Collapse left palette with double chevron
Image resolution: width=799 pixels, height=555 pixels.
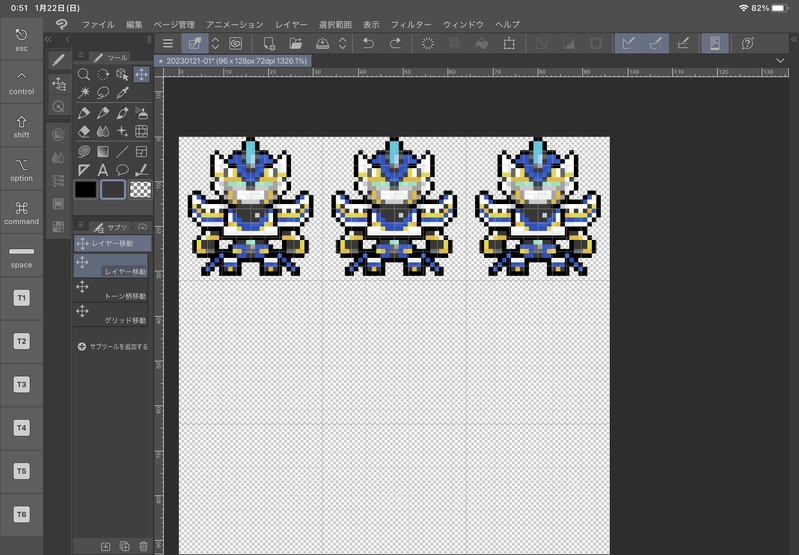(x=48, y=39)
